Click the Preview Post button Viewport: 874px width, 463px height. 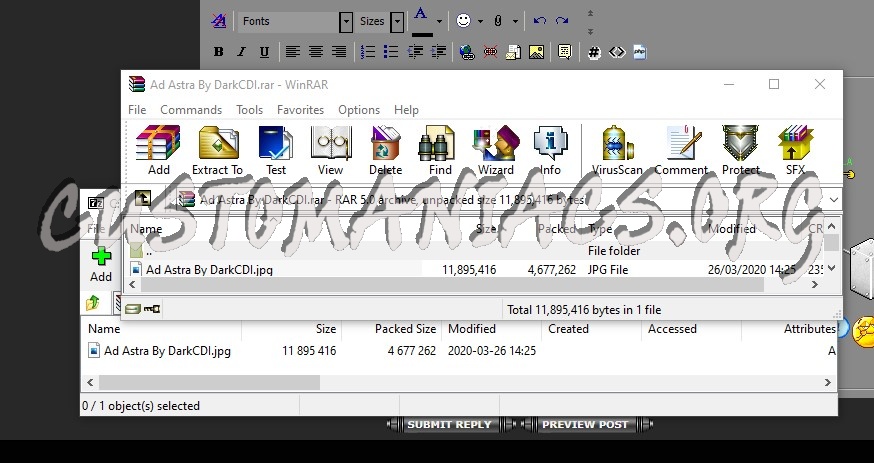tap(585, 425)
